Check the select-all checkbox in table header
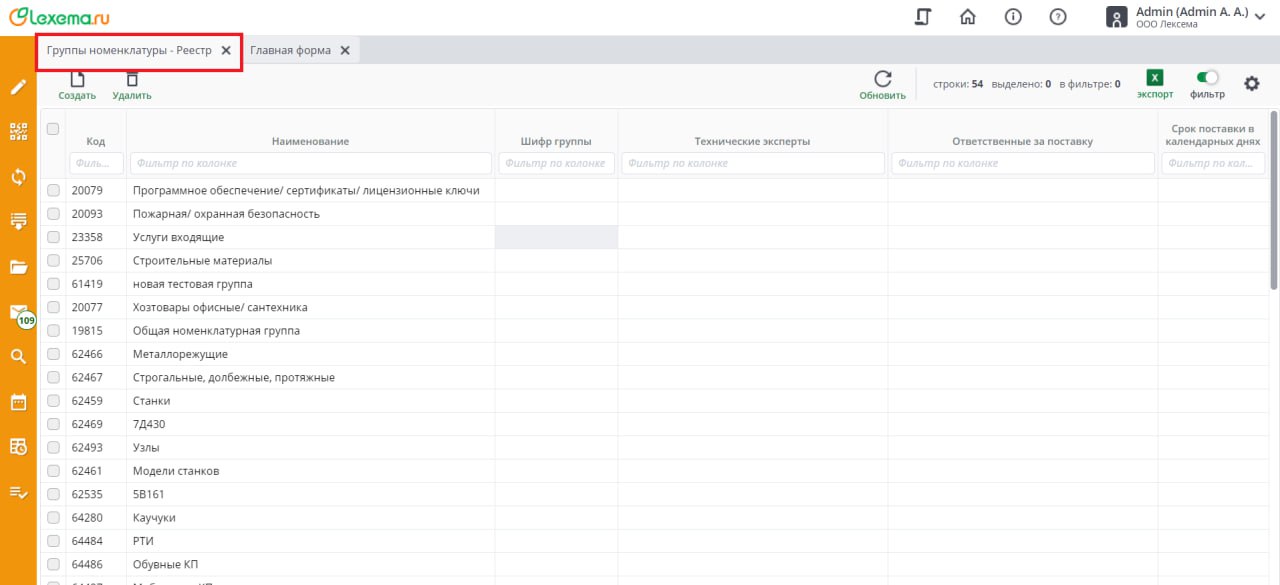 click(x=53, y=128)
